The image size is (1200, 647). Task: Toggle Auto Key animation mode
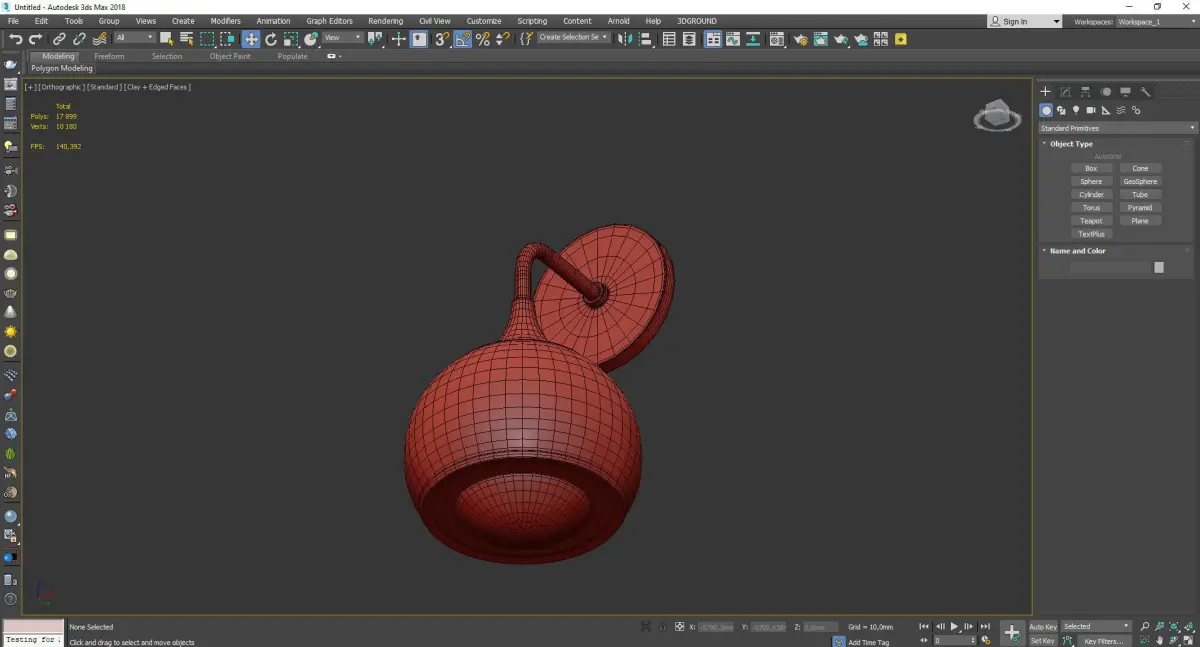coord(1043,627)
